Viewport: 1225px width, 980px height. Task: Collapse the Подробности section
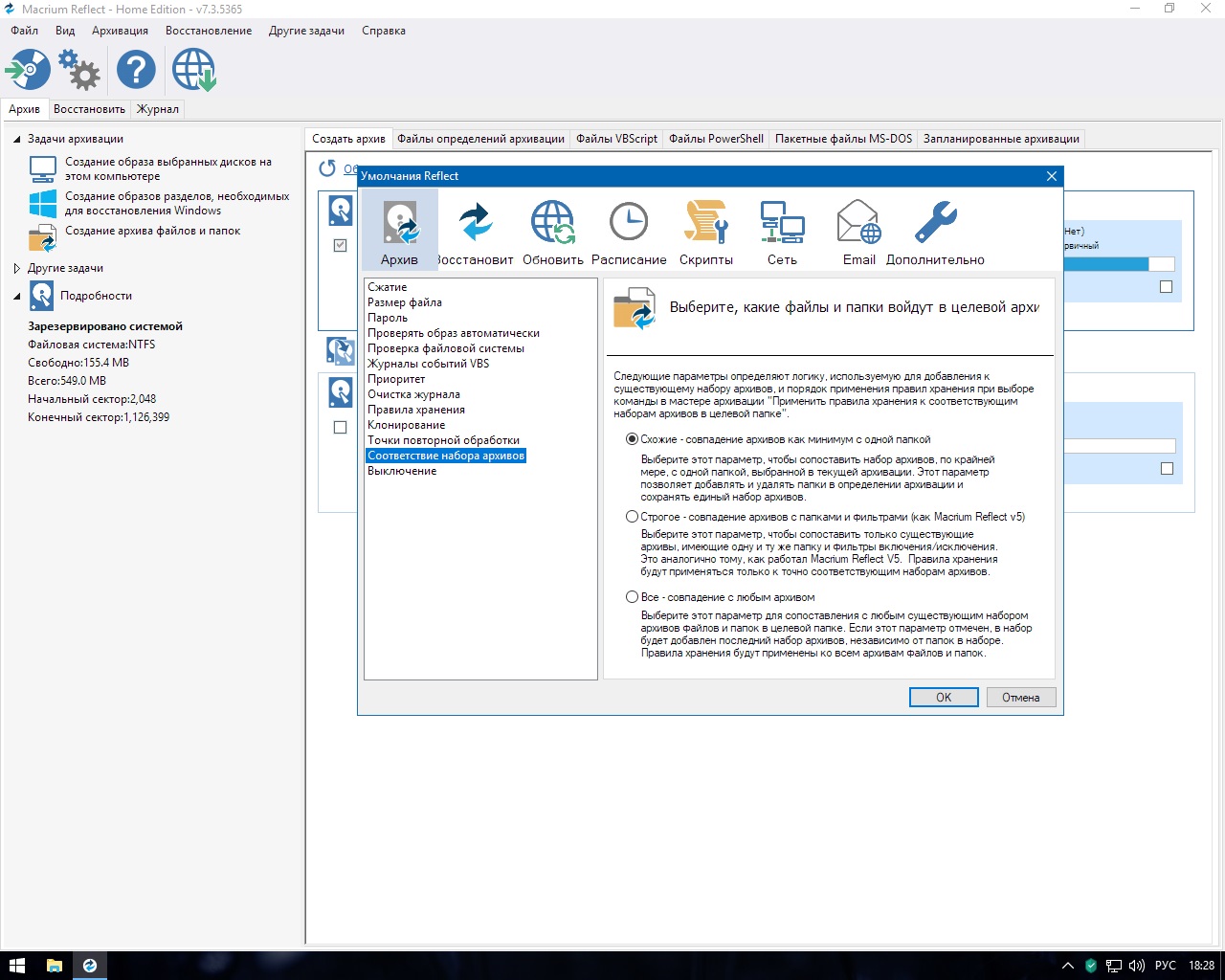[x=17, y=296]
